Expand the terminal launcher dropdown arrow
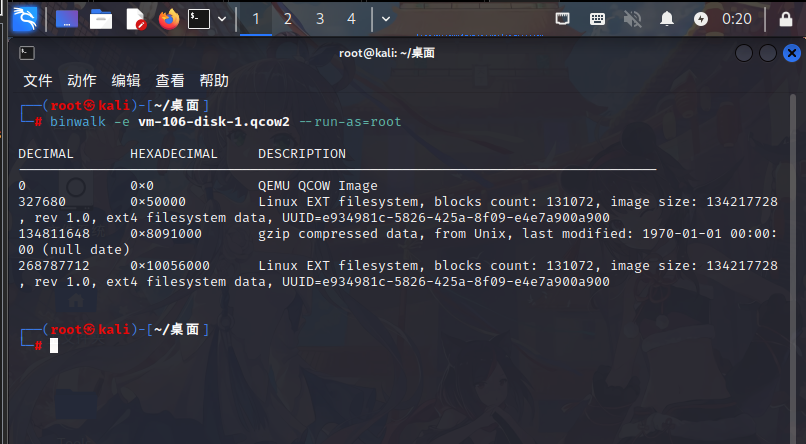Screen dimensions: 806x444 (x=221, y=19)
